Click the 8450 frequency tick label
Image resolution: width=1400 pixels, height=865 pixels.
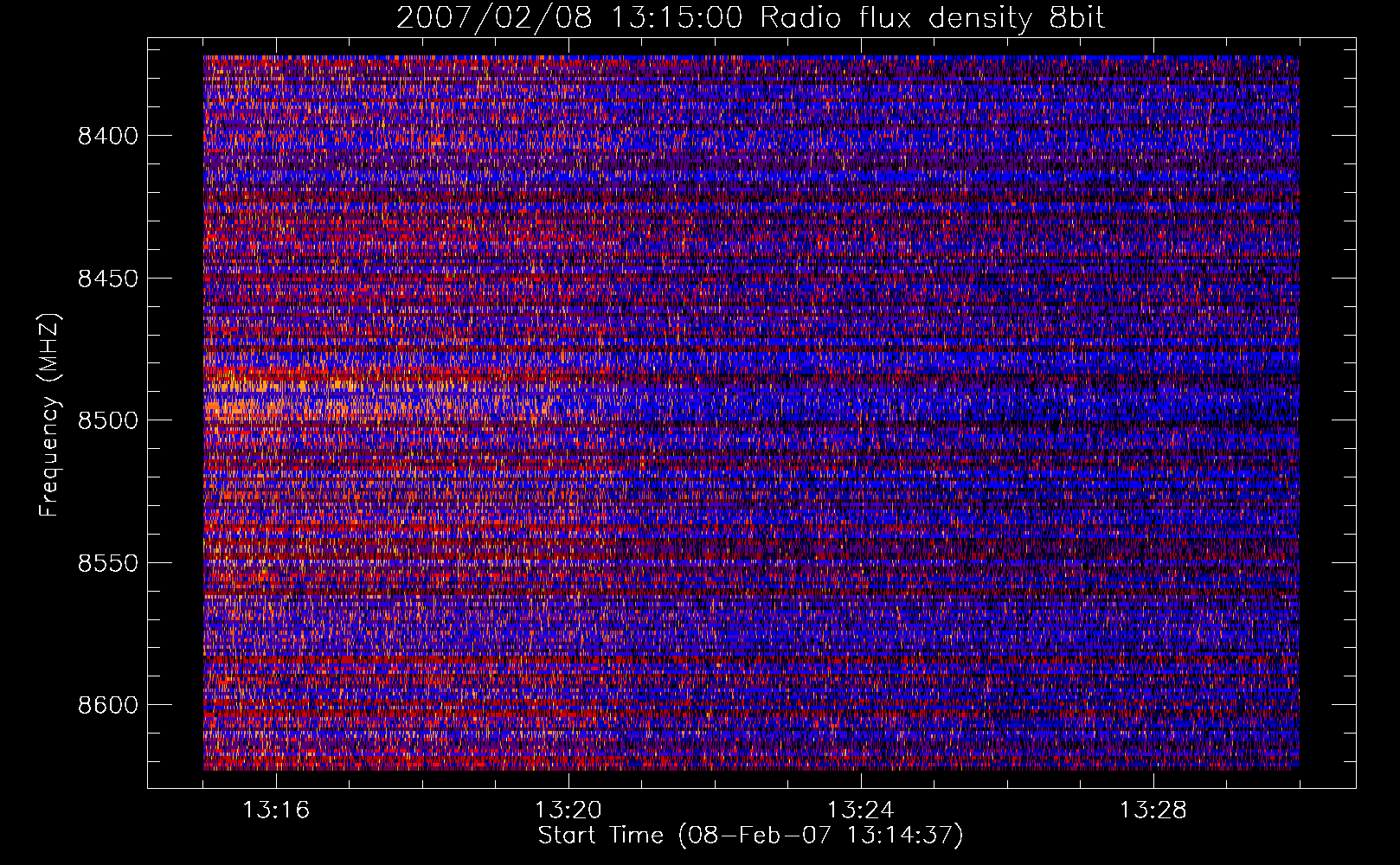tap(107, 279)
